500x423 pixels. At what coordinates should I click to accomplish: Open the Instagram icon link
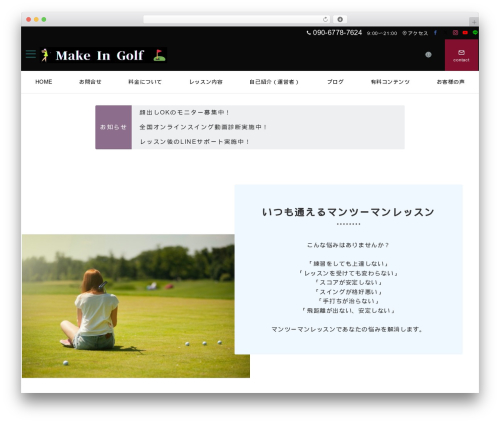tap(455, 33)
